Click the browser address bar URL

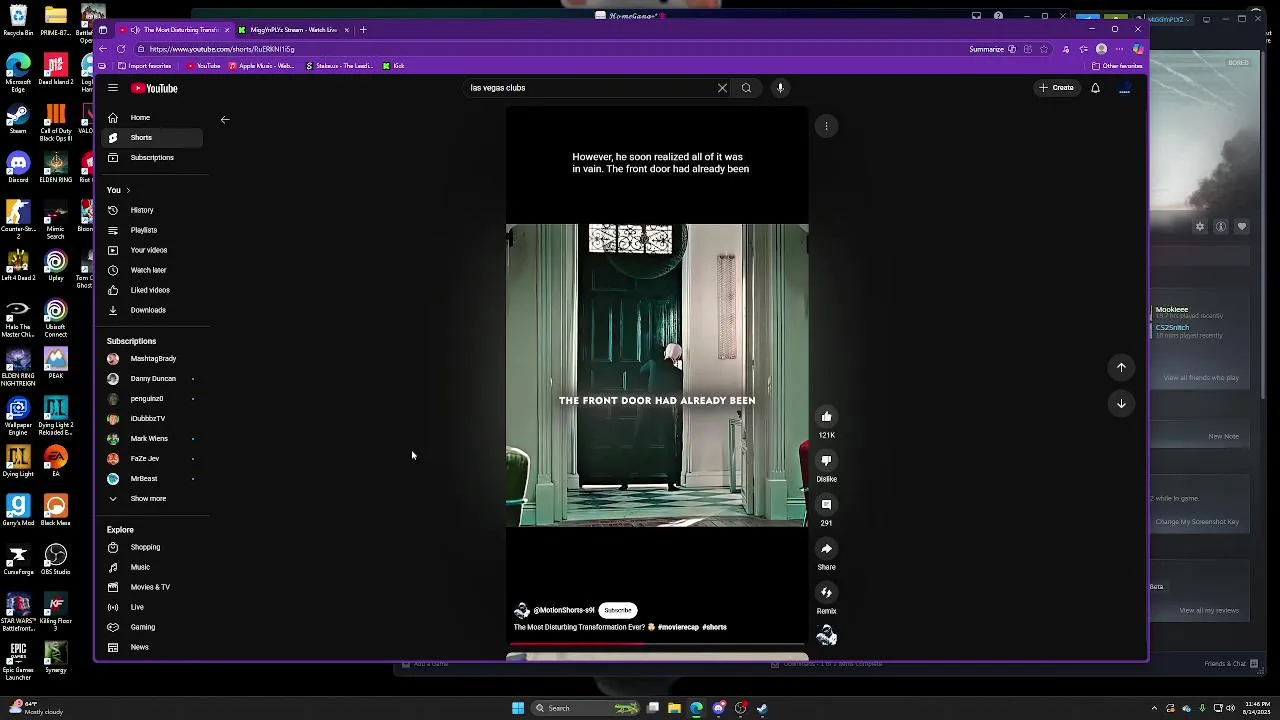[222, 49]
